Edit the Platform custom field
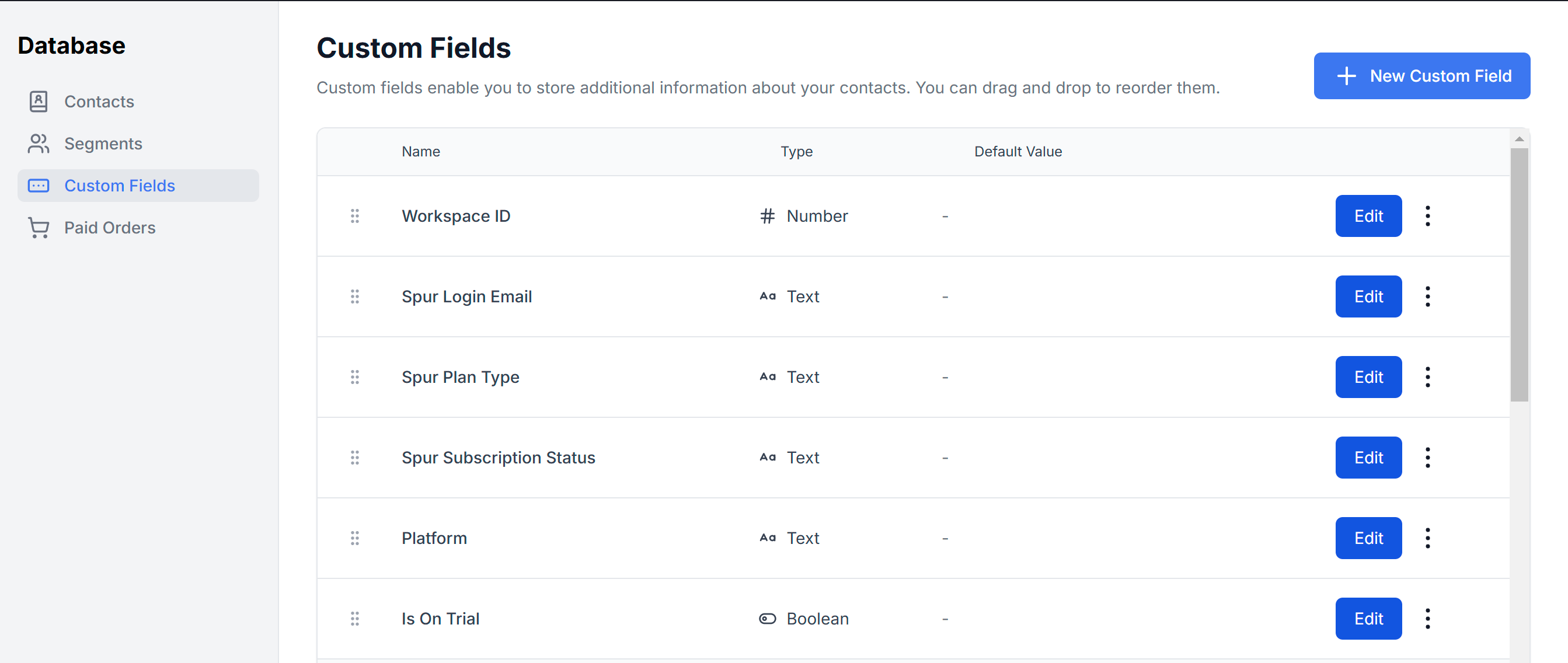Screen dimensions: 1568x663 coord(1368,538)
